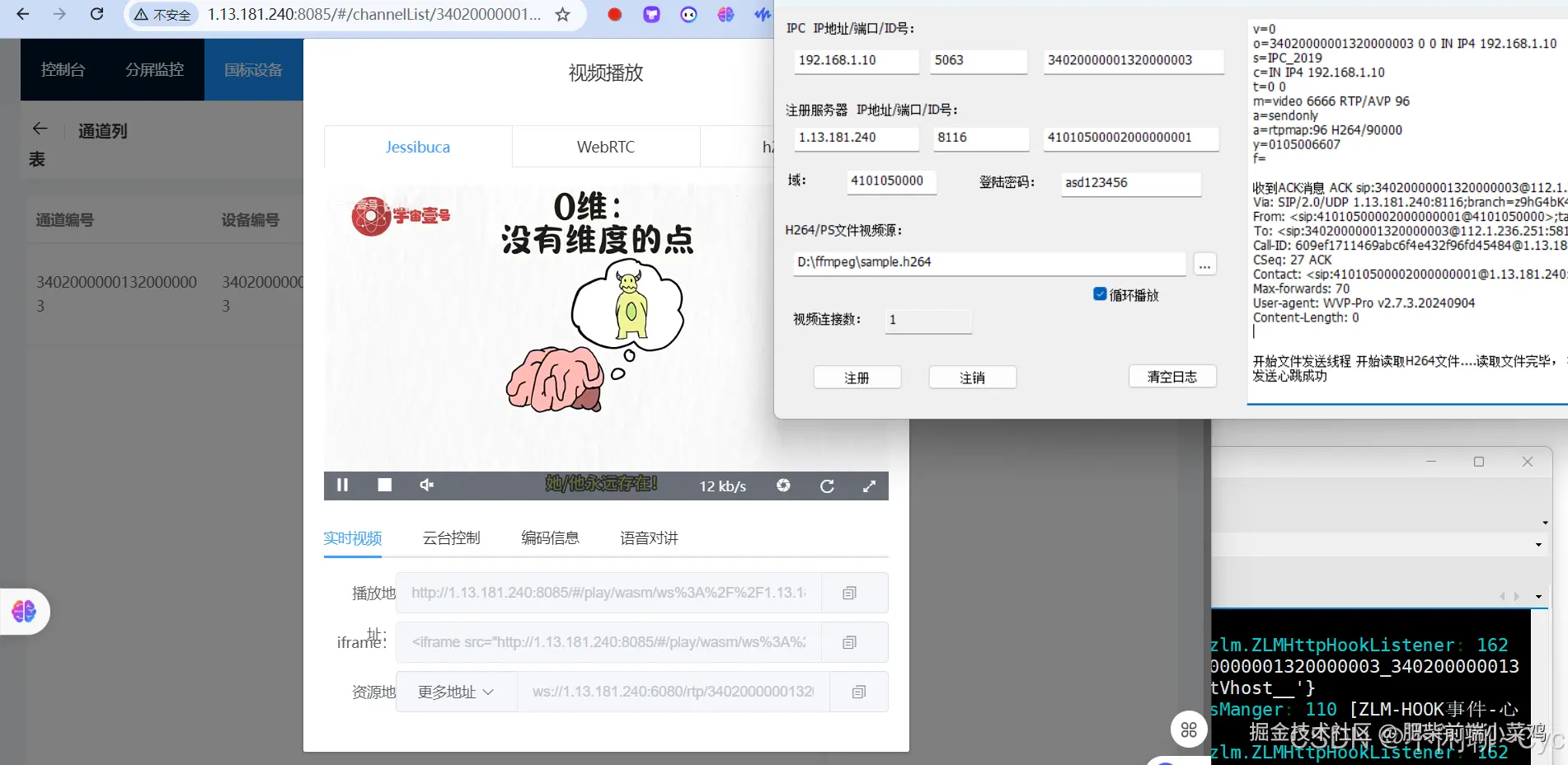Screen dimensions: 1568x765
Task: Click the 通道编号 column header
Action: (x=65, y=220)
